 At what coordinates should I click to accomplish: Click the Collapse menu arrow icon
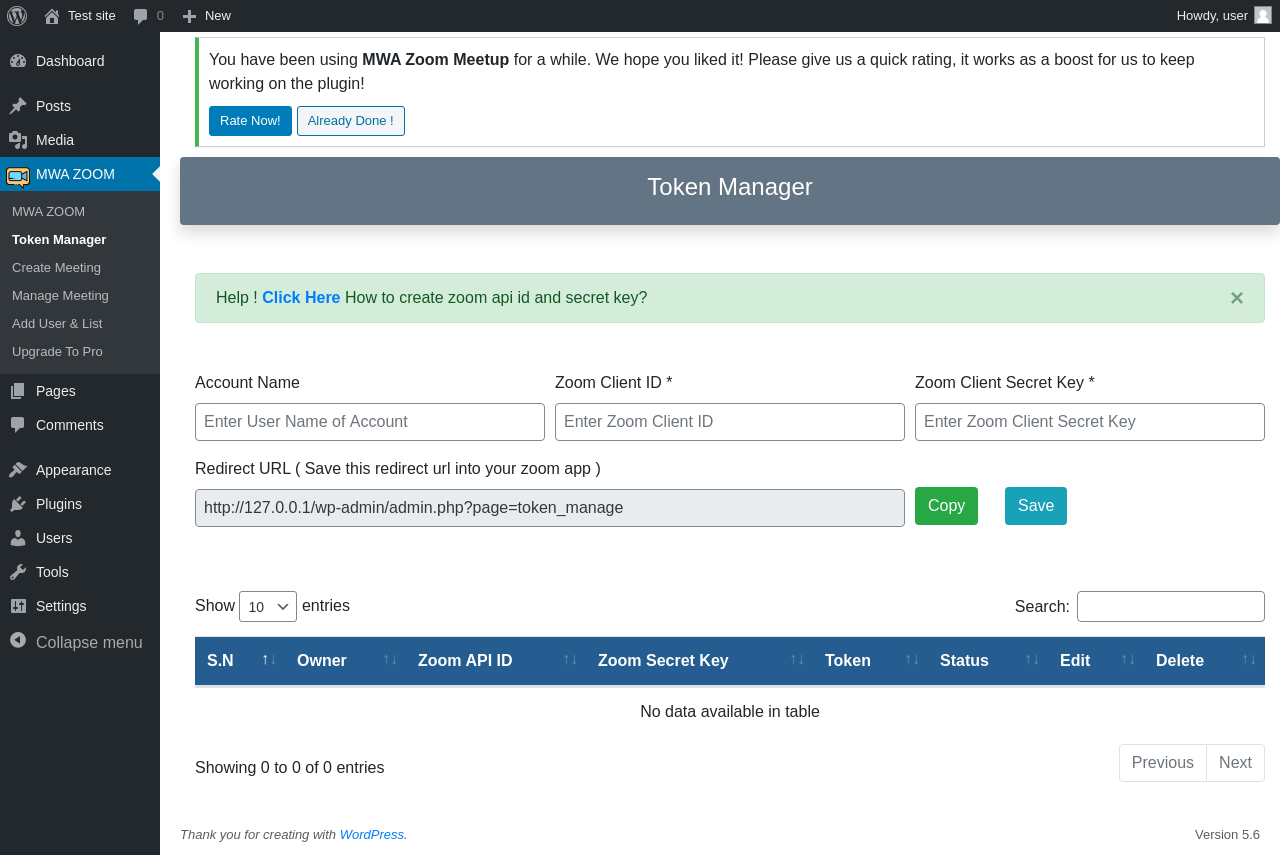pos(18,640)
